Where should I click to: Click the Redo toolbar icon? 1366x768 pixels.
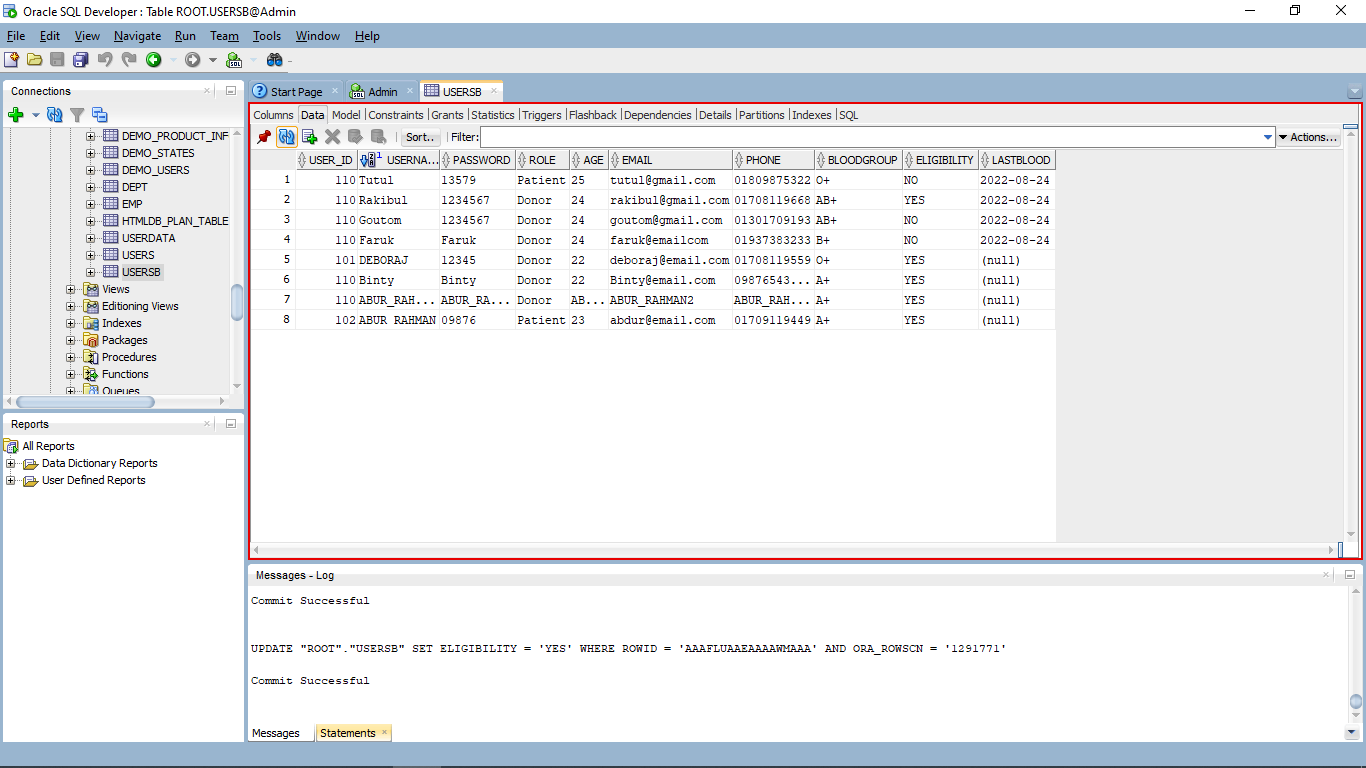tap(129, 60)
